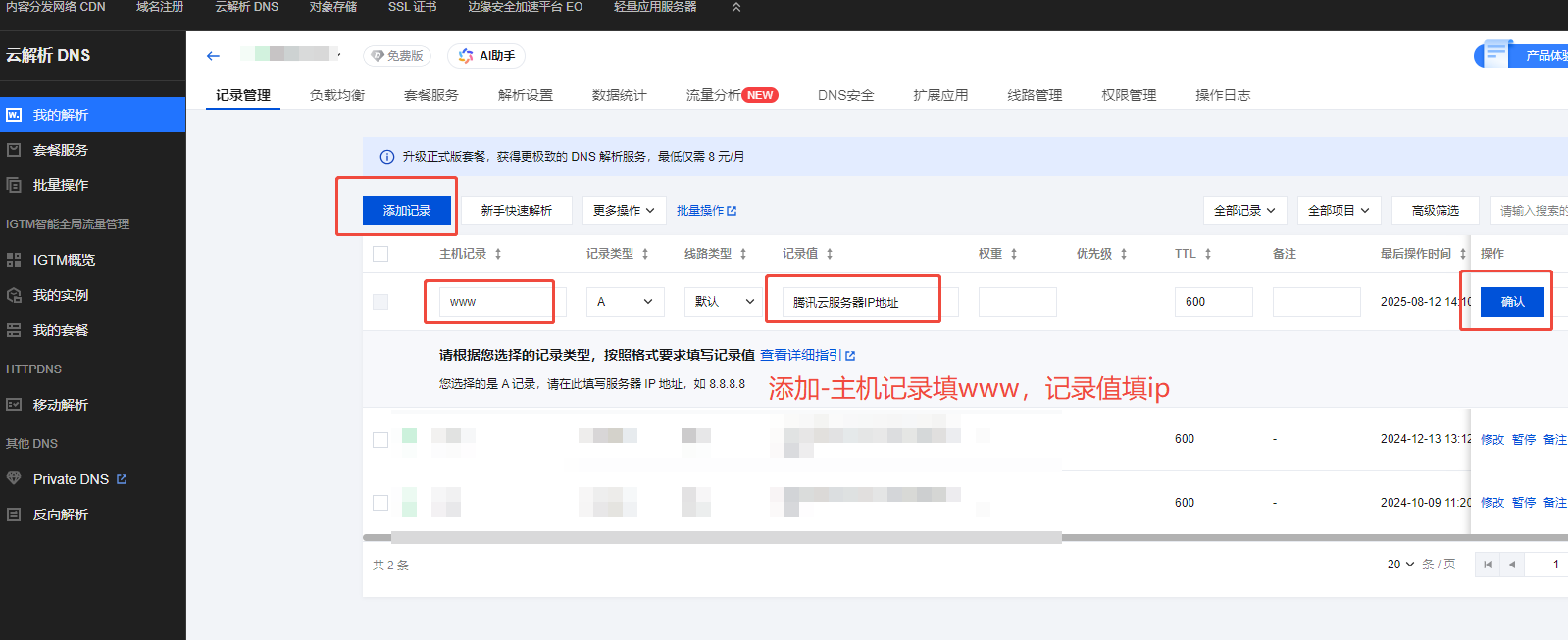The image size is (1568, 640).
Task: Click the 我的实例 sidebar icon
Action: click(x=14, y=295)
